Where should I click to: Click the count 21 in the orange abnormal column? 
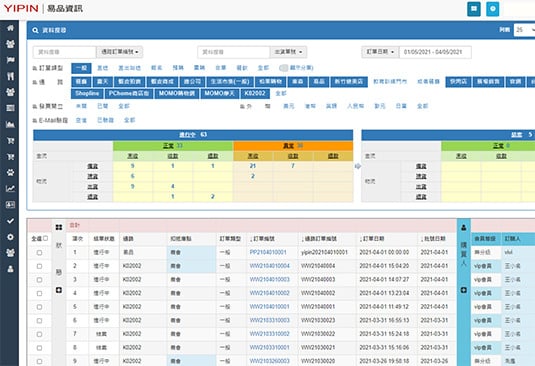[x=253, y=166]
